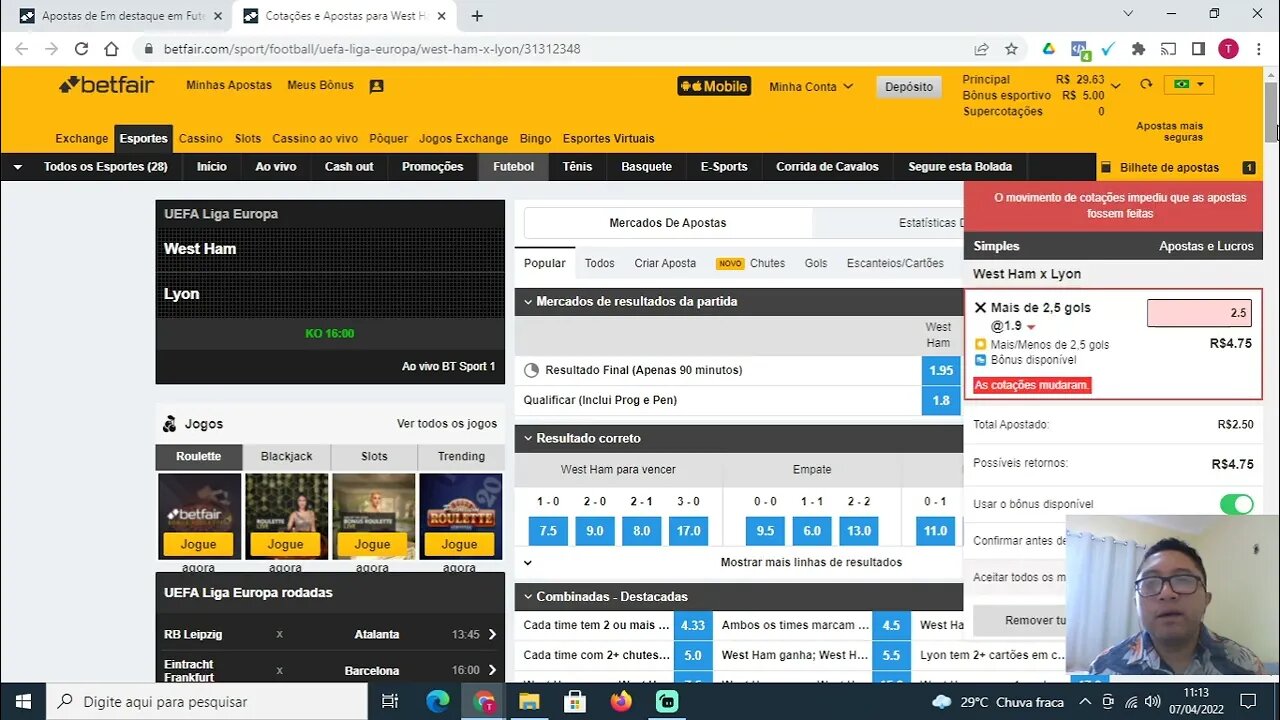The width and height of the screenshot is (1280, 720).
Task: Go to Minhas Apostas
Action: (x=229, y=85)
